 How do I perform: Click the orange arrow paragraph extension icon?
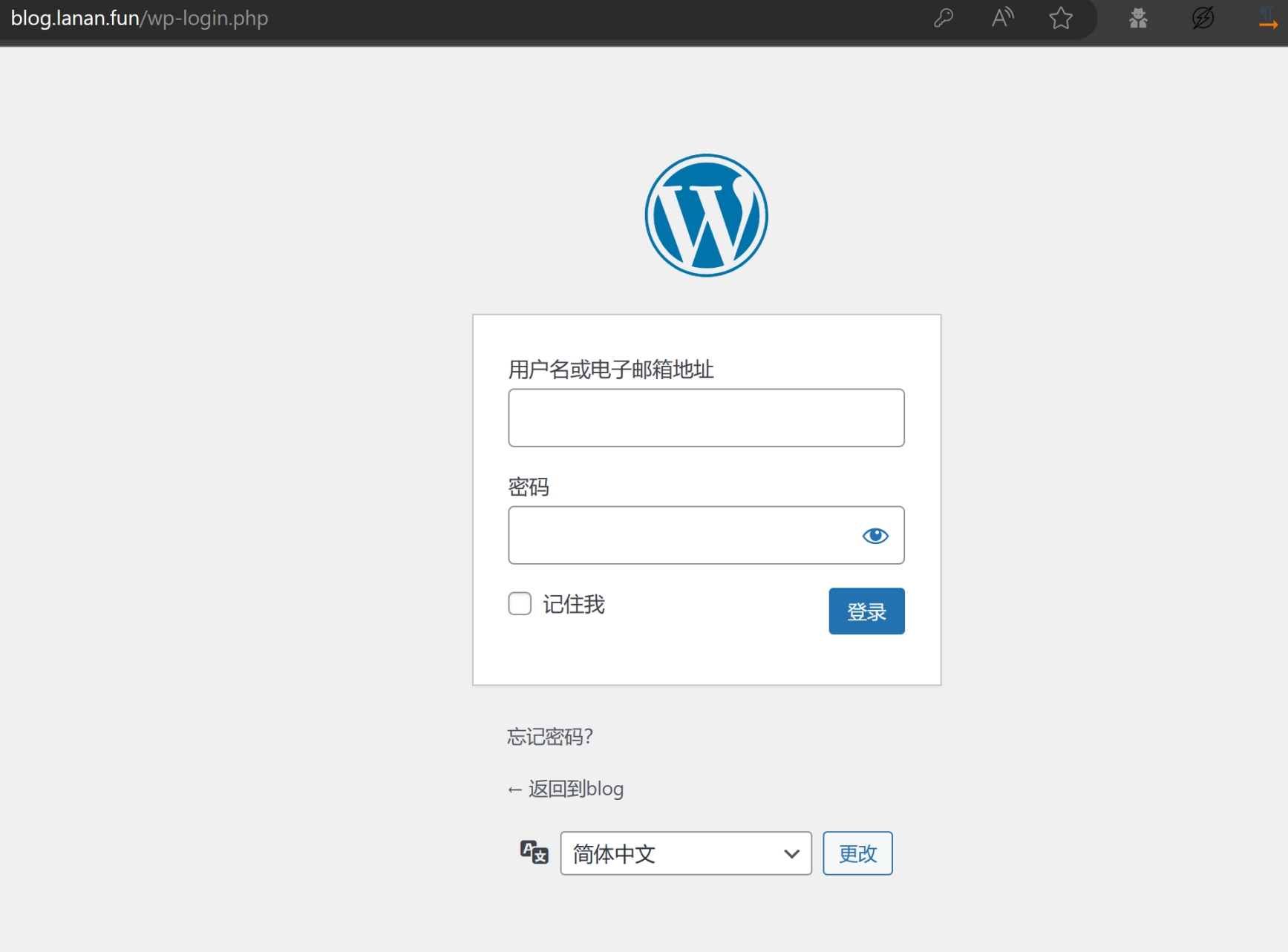[1268, 18]
